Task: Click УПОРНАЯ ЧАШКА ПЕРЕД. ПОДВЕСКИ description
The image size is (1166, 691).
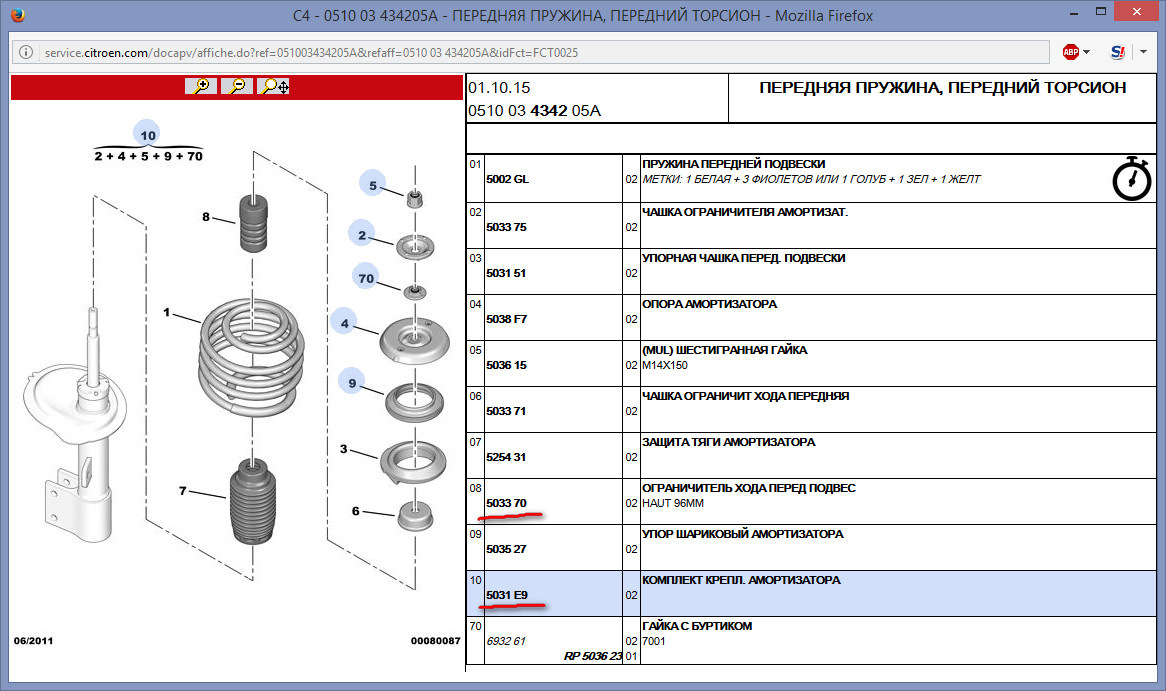Action: point(744,258)
